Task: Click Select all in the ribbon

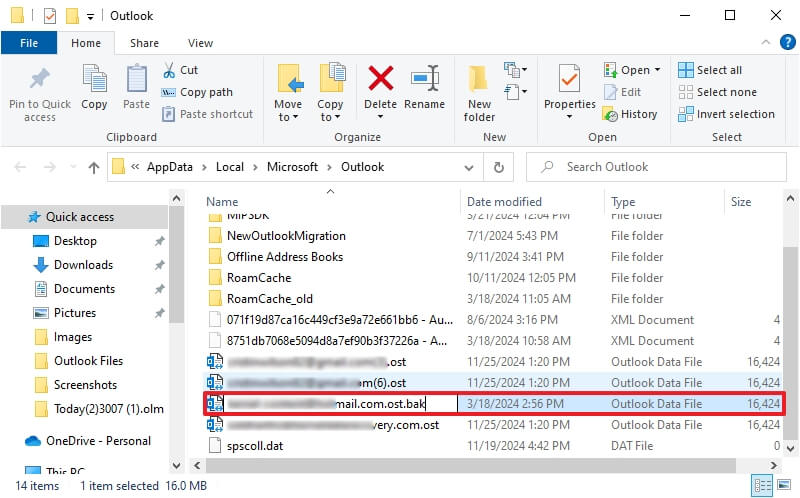Action: pyautogui.click(x=710, y=70)
